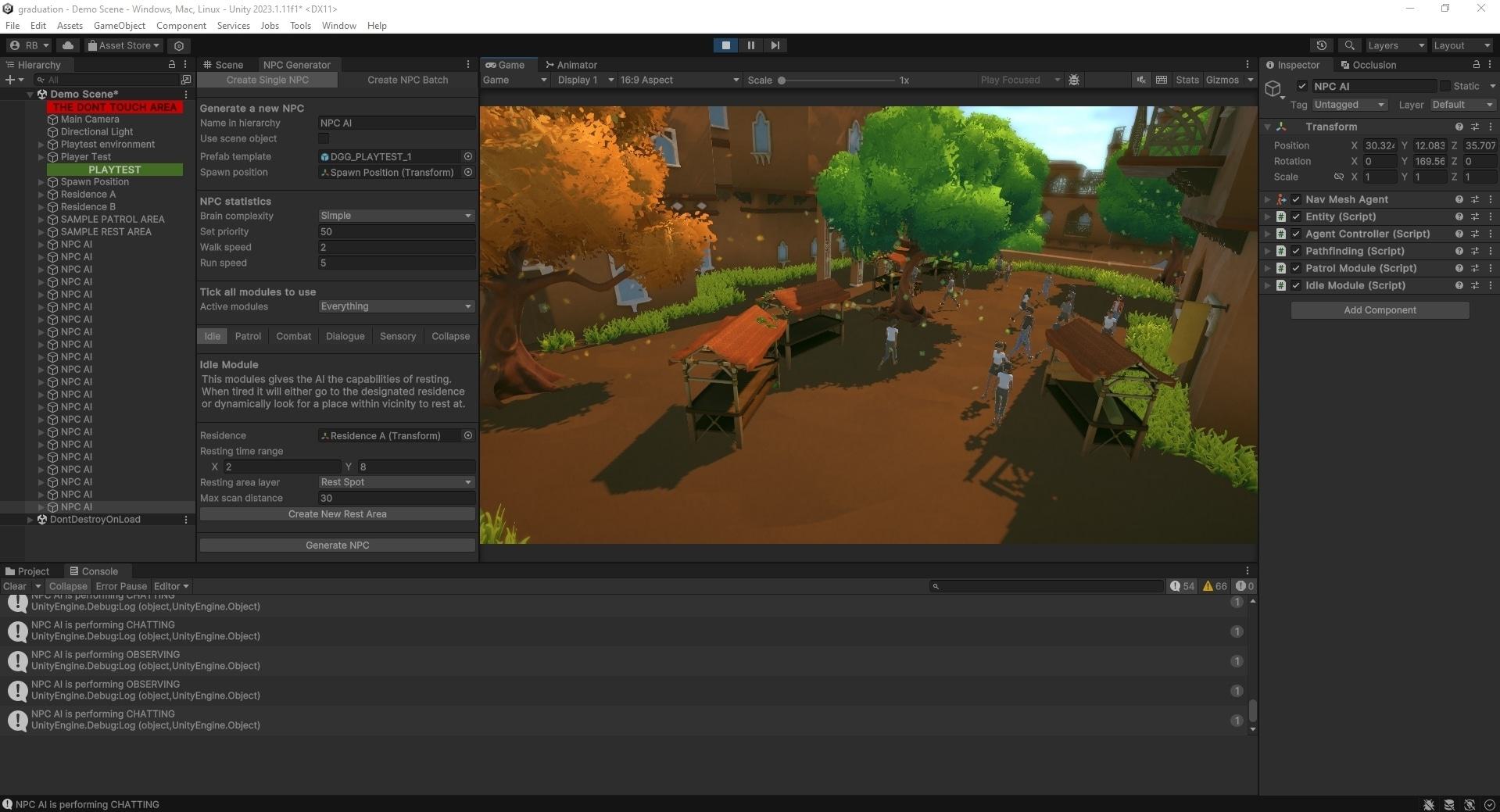Expand Playtest environment in the Hierarchy

tap(41, 145)
